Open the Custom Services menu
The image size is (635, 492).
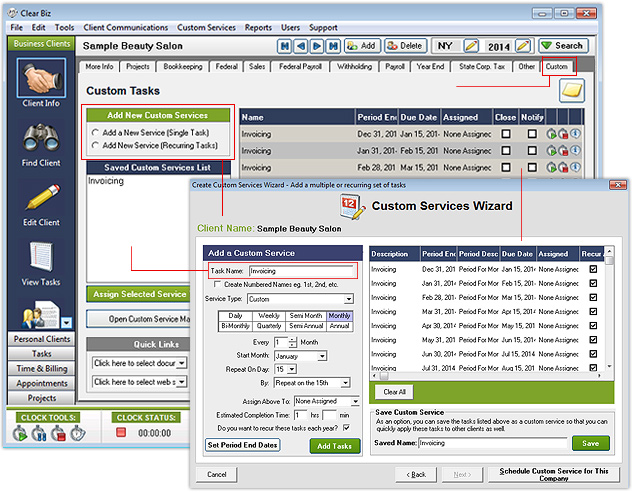206,28
